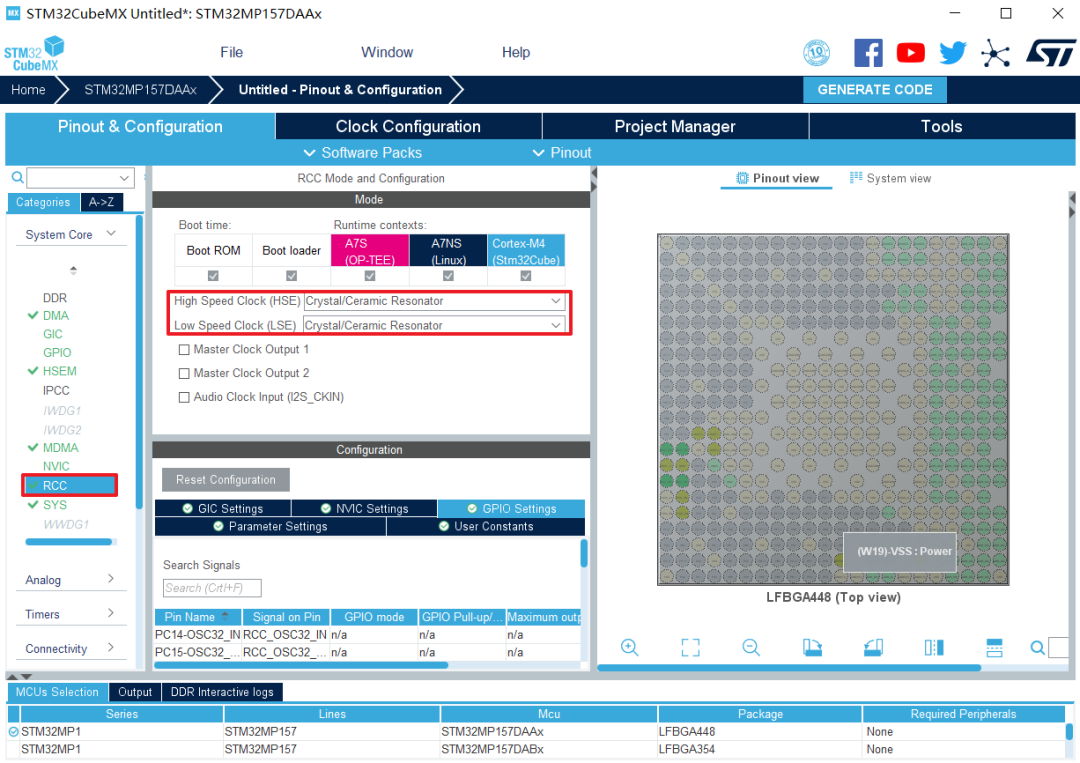Click the zoom out magnifier icon
Image resolution: width=1080 pixels, height=763 pixels.
(751, 647)
